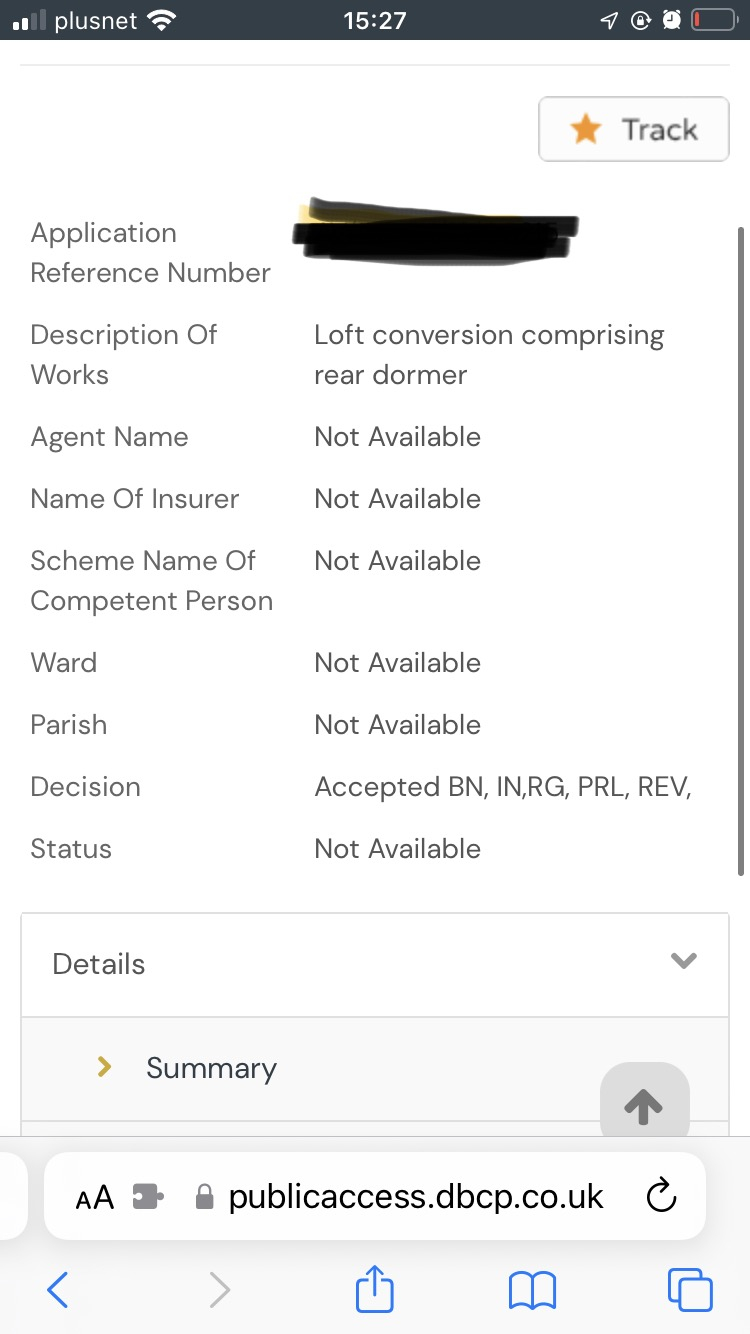Screen dimensions: 750x1334
Task: Reload the page with refresh icon
Action: click(x=661, y=1196)
